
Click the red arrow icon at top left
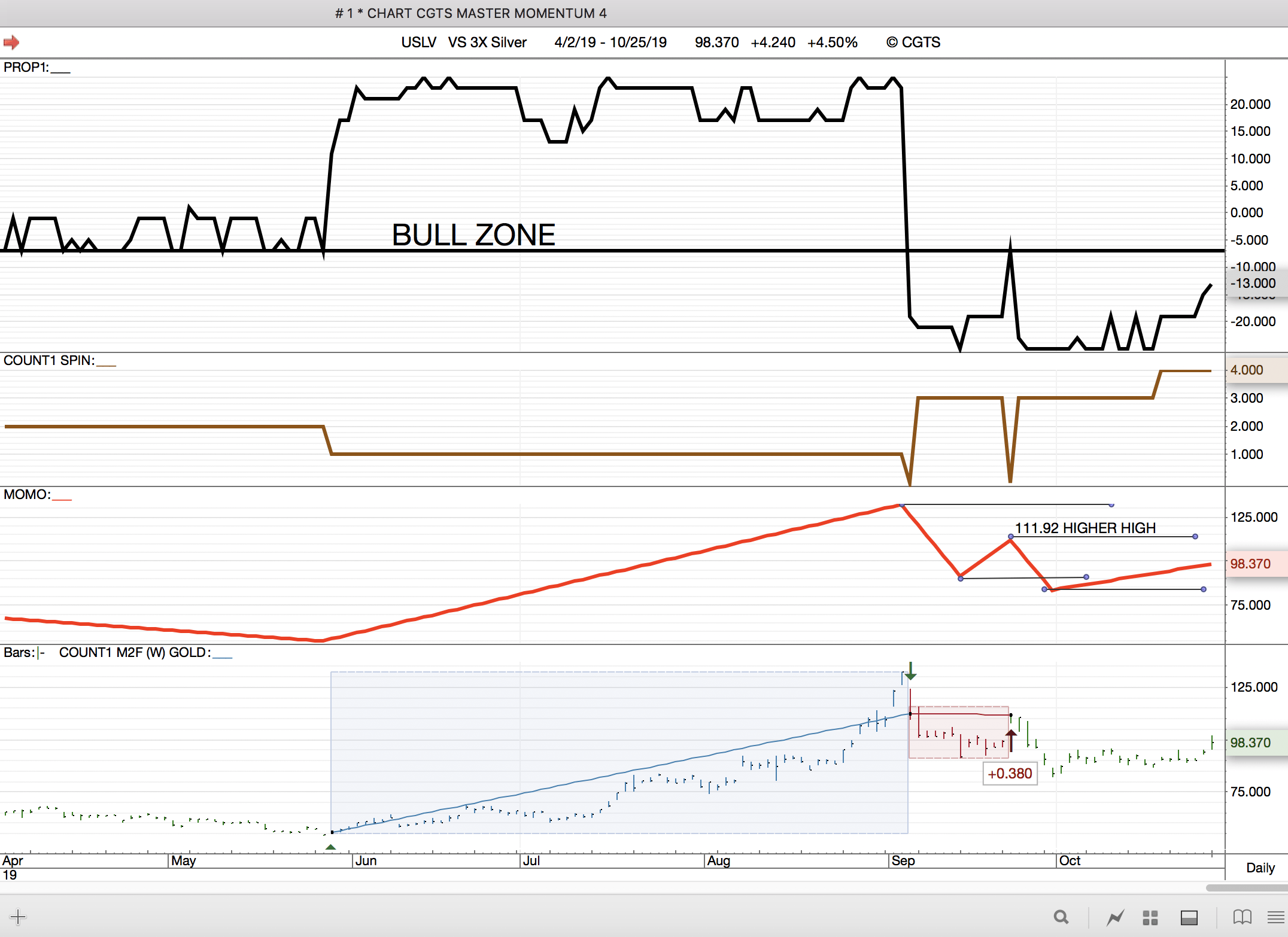click(x=11, y=42)
